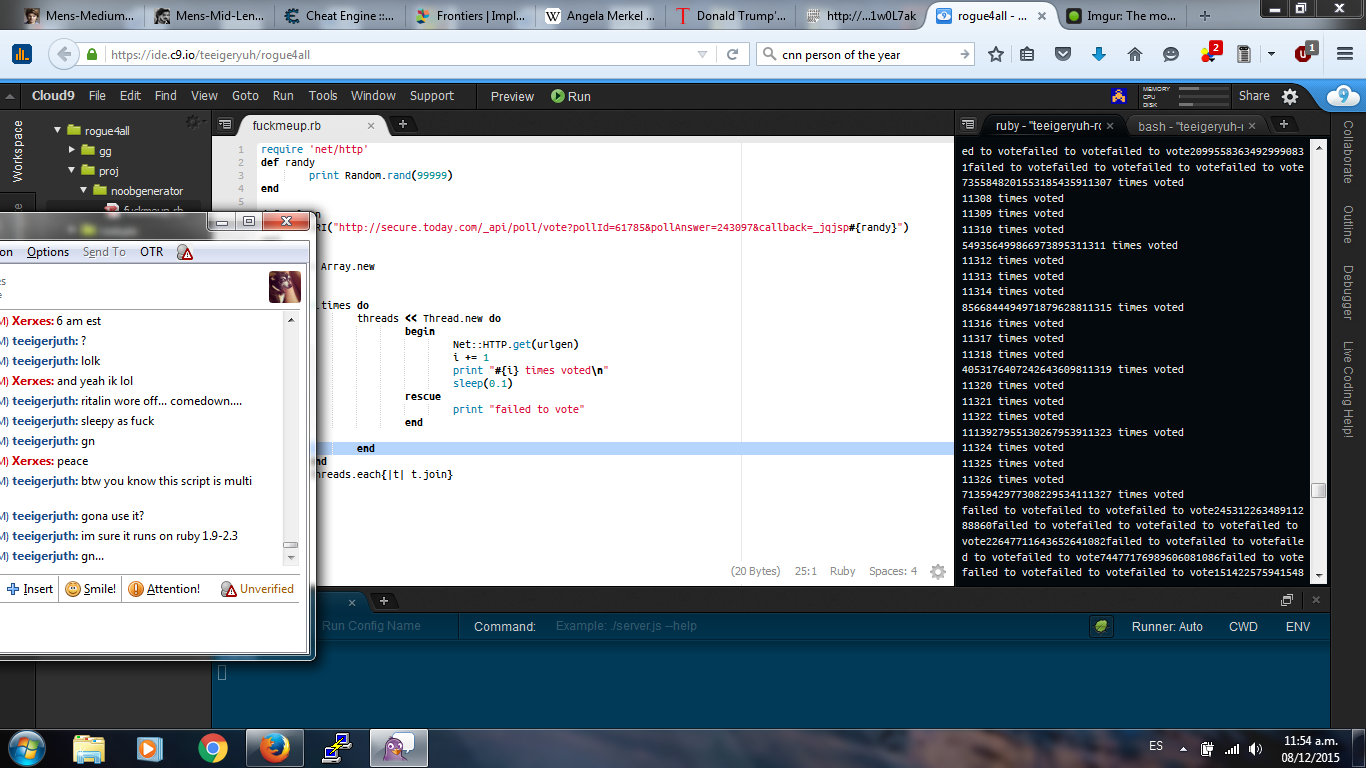Click the workspace tree settings gear
The image size is (1366, 768).
pos(193,122)
